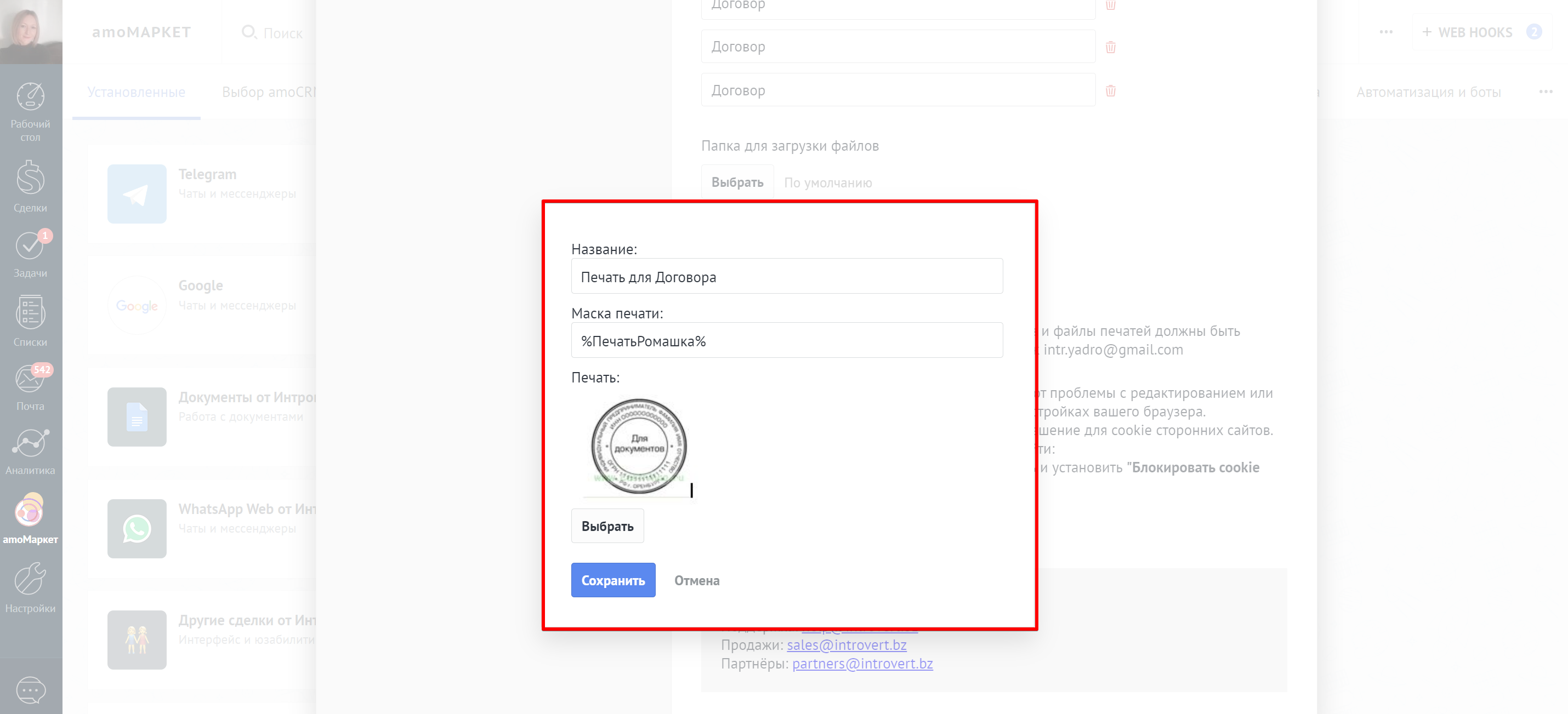Click the Telegram widget title
The image size is (1568, 714).
point(208,174)
